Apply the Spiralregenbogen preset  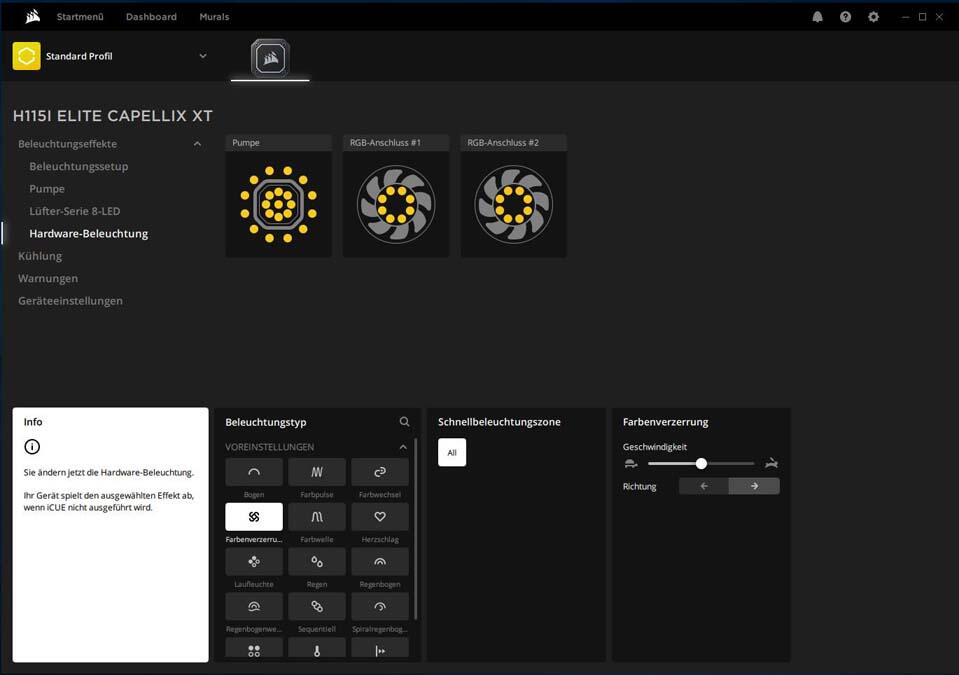click(x=380, y=607)
